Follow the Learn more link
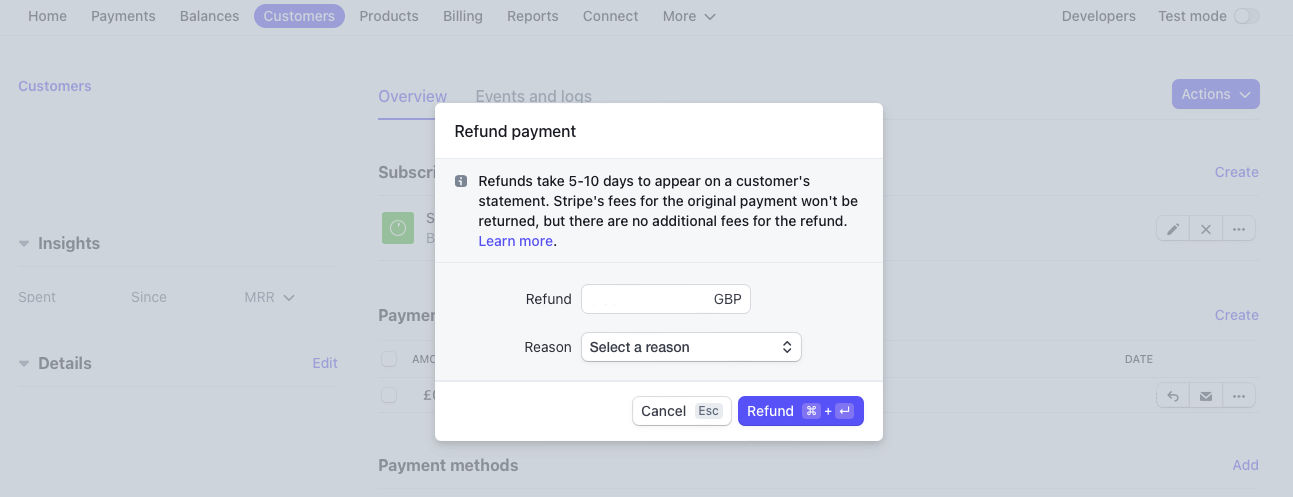Viewport: 1293px width, 497px height. pos(515,241)
